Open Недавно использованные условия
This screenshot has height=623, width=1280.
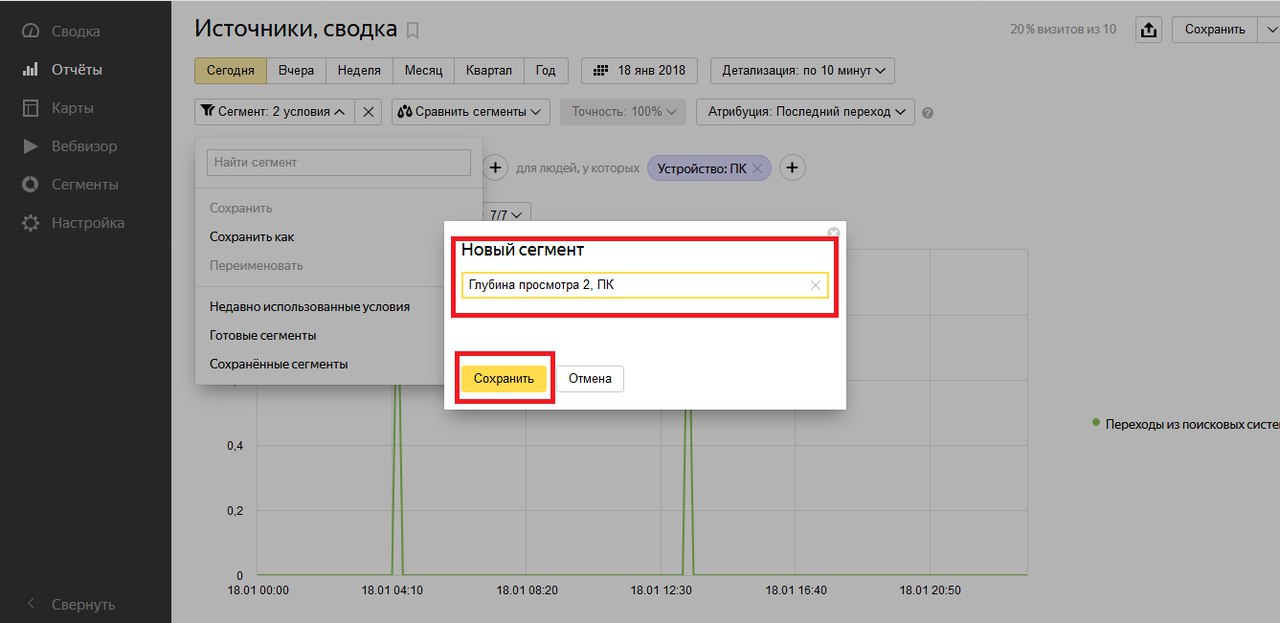[x=310, y=307]
